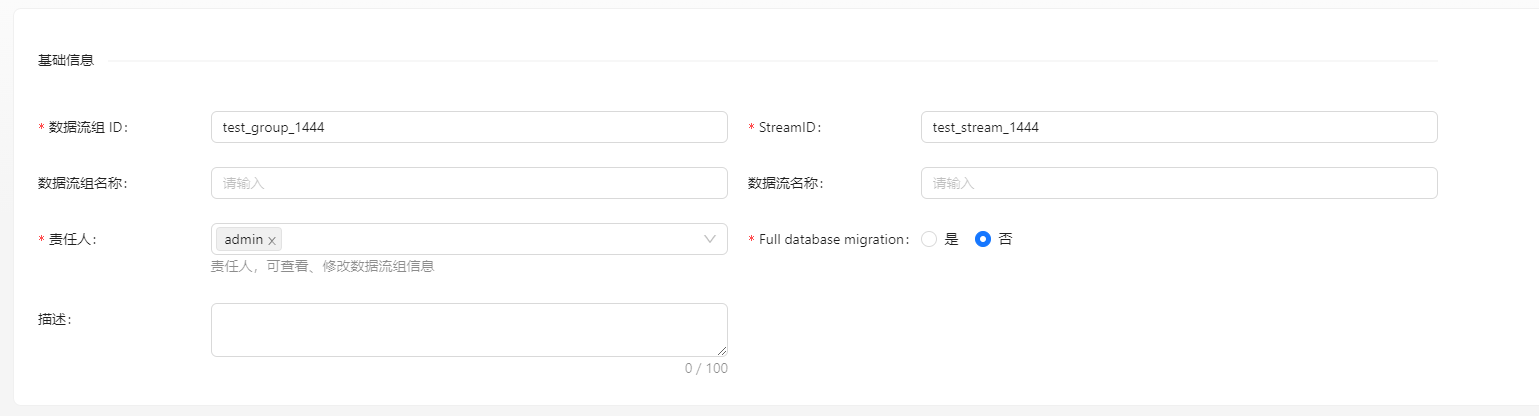Click the Full database migration label
The width and height of the screenshot is (1539, 416).
click(x=833, y=239)
